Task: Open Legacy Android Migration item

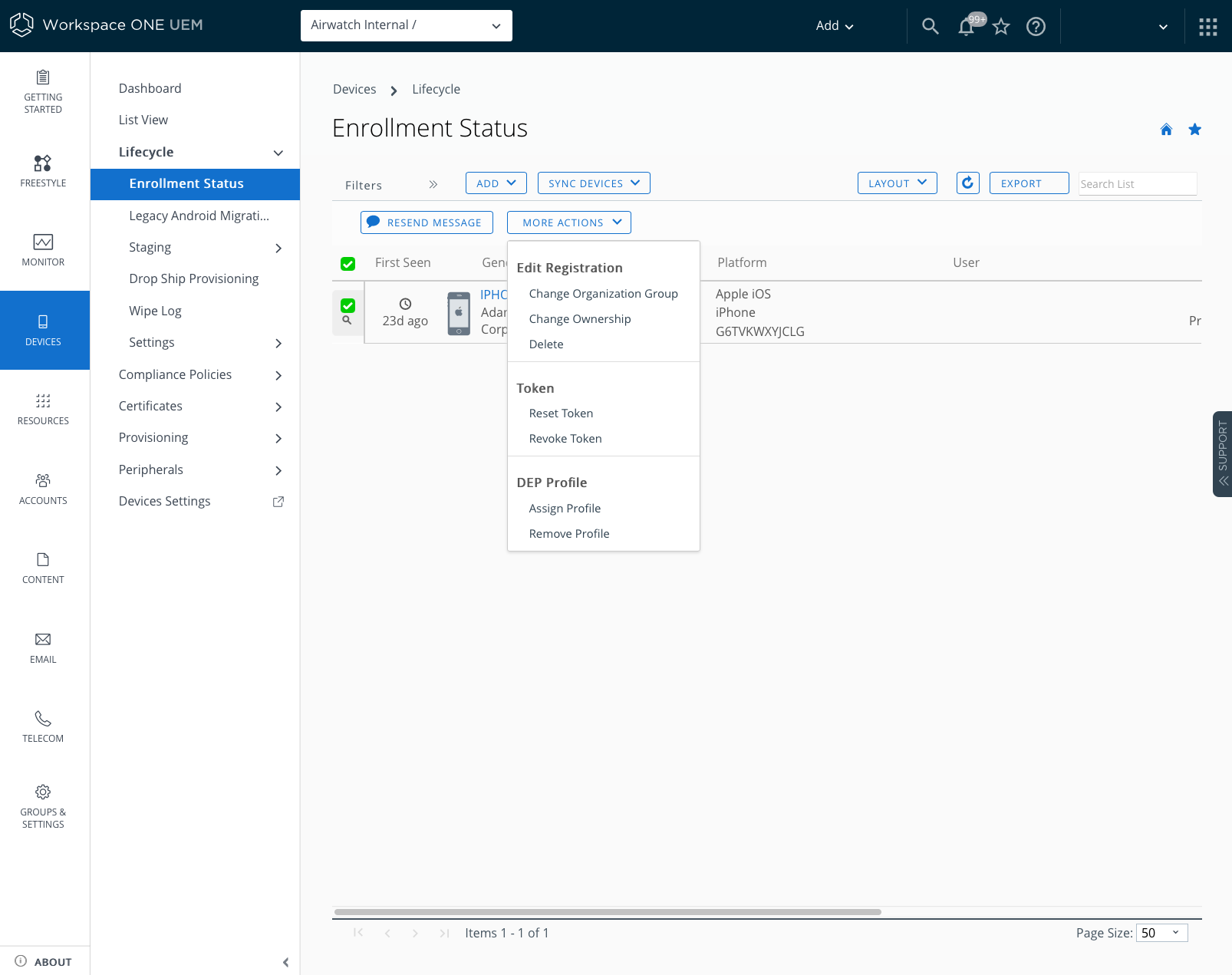Action: 199,216
